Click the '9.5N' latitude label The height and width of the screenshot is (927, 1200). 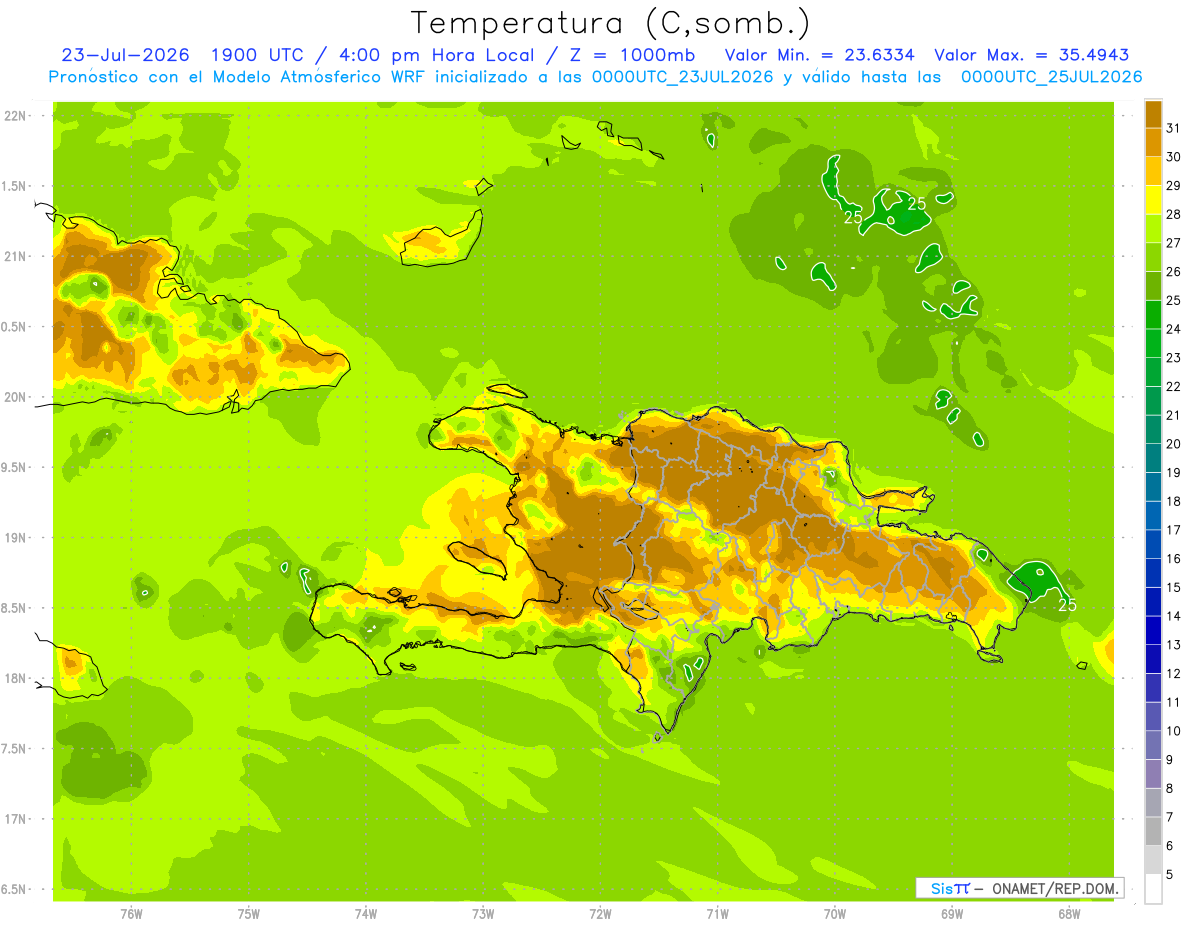pyautogui.click(x=15, y=467)
